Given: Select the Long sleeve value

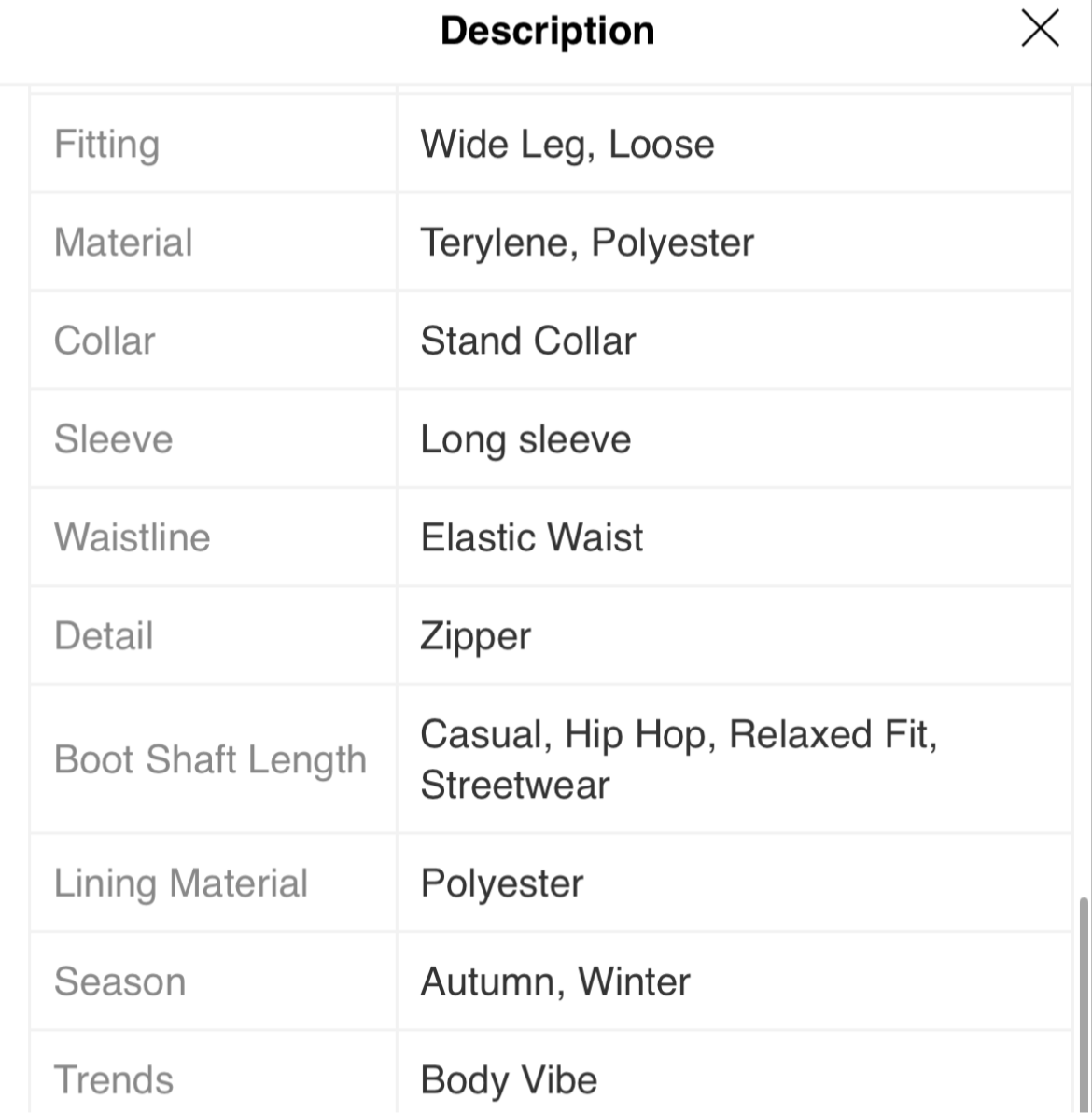Looking at the screenshot, I should tap(526, 439).
